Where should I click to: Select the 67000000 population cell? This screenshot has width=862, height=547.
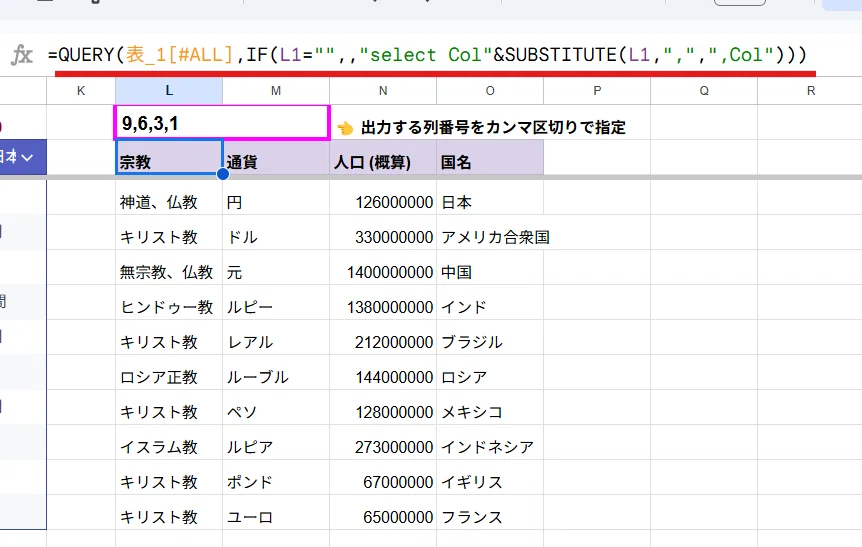tap(383, 477)
